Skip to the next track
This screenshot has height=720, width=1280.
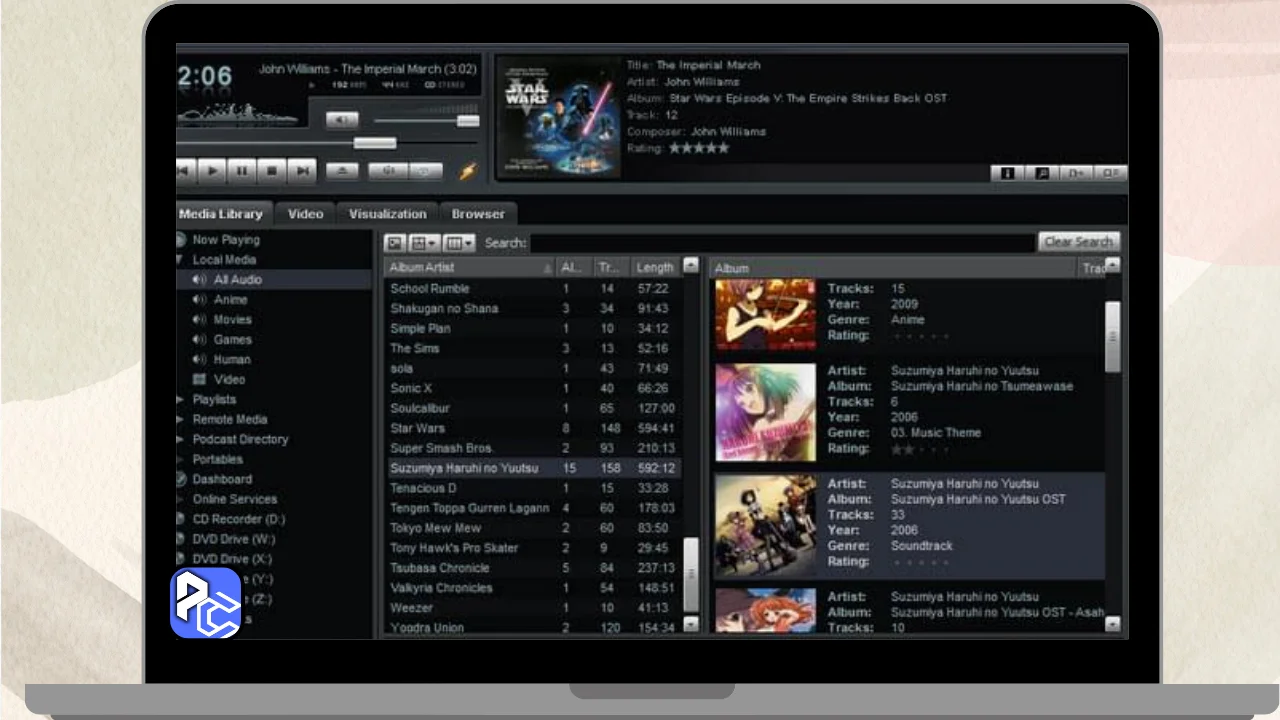302,171
